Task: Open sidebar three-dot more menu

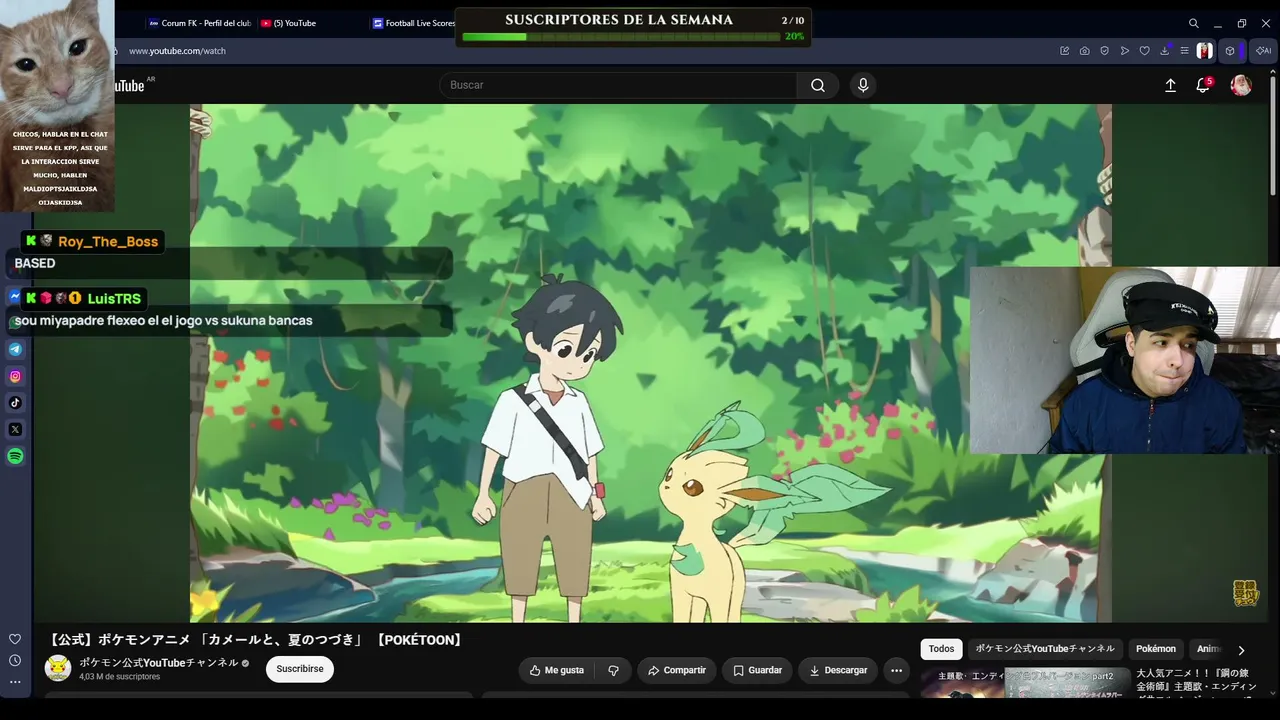Action: 15,682
